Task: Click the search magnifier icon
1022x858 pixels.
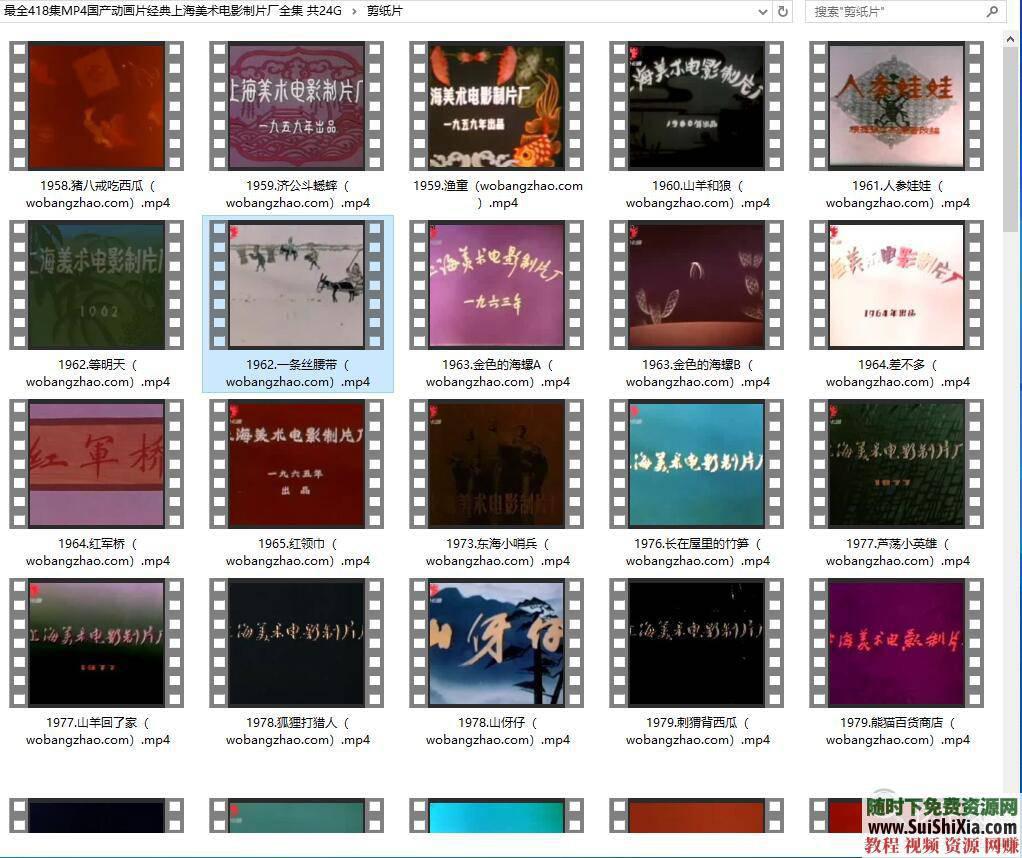Action: tap(992, 11)
